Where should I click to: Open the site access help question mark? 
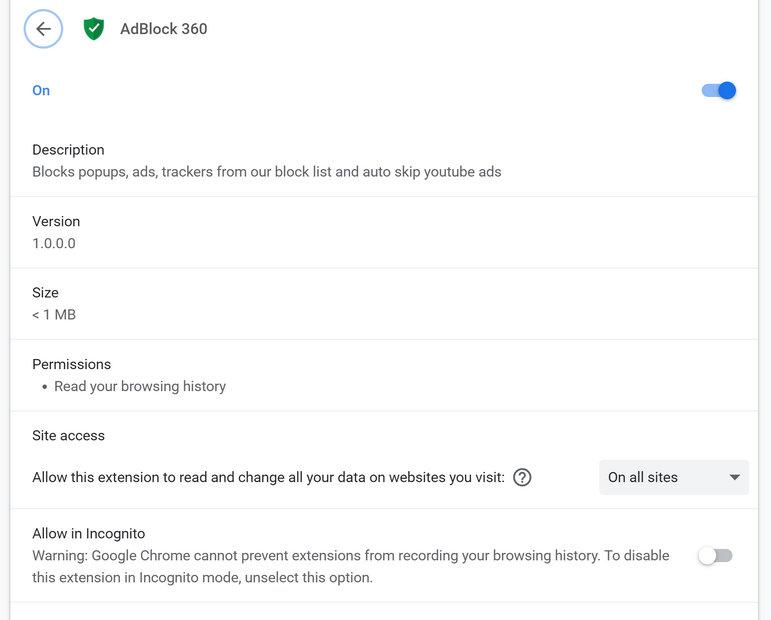(x=522, y=478)
